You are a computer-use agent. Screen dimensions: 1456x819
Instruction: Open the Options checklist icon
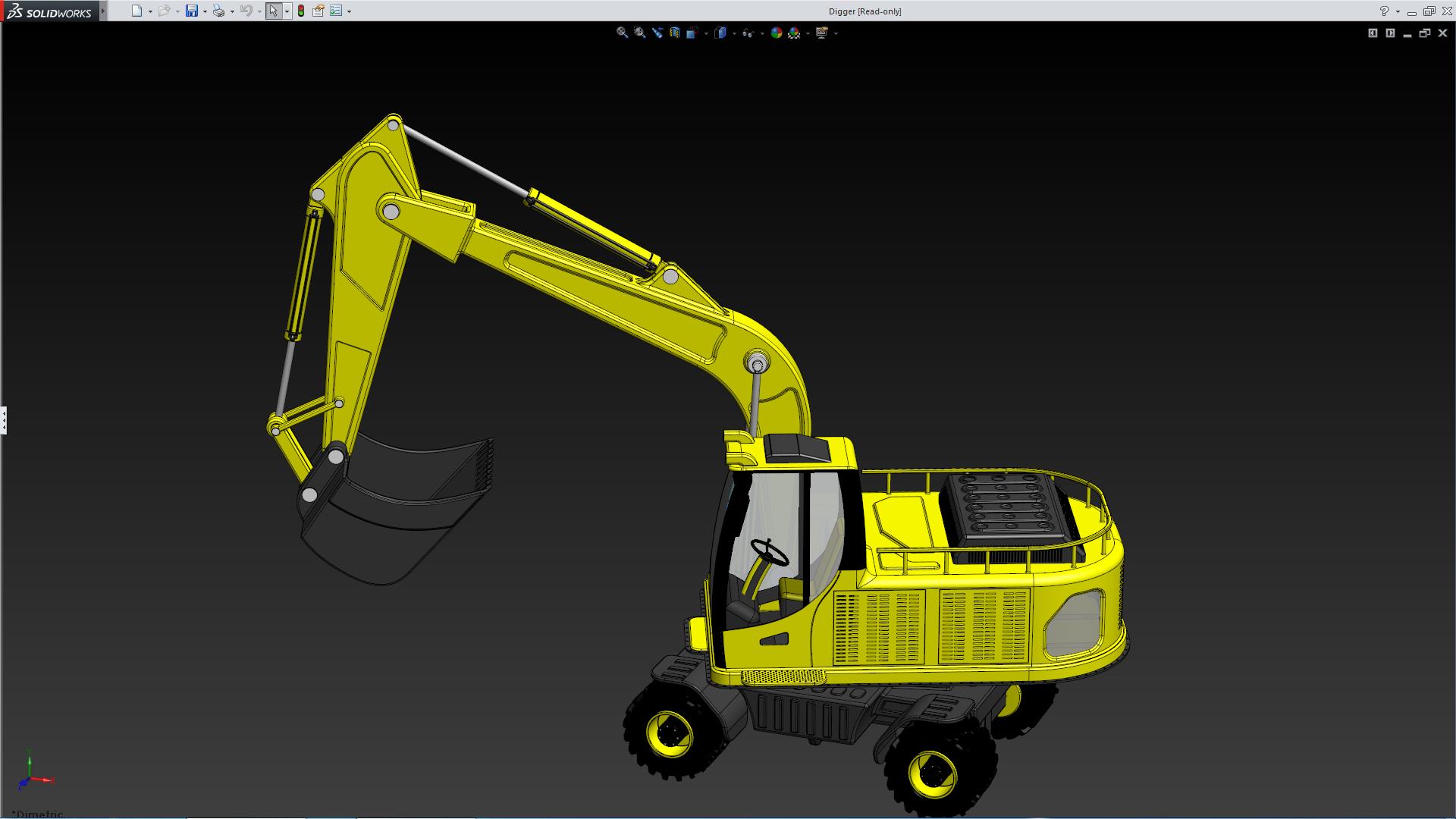point(336,11)
